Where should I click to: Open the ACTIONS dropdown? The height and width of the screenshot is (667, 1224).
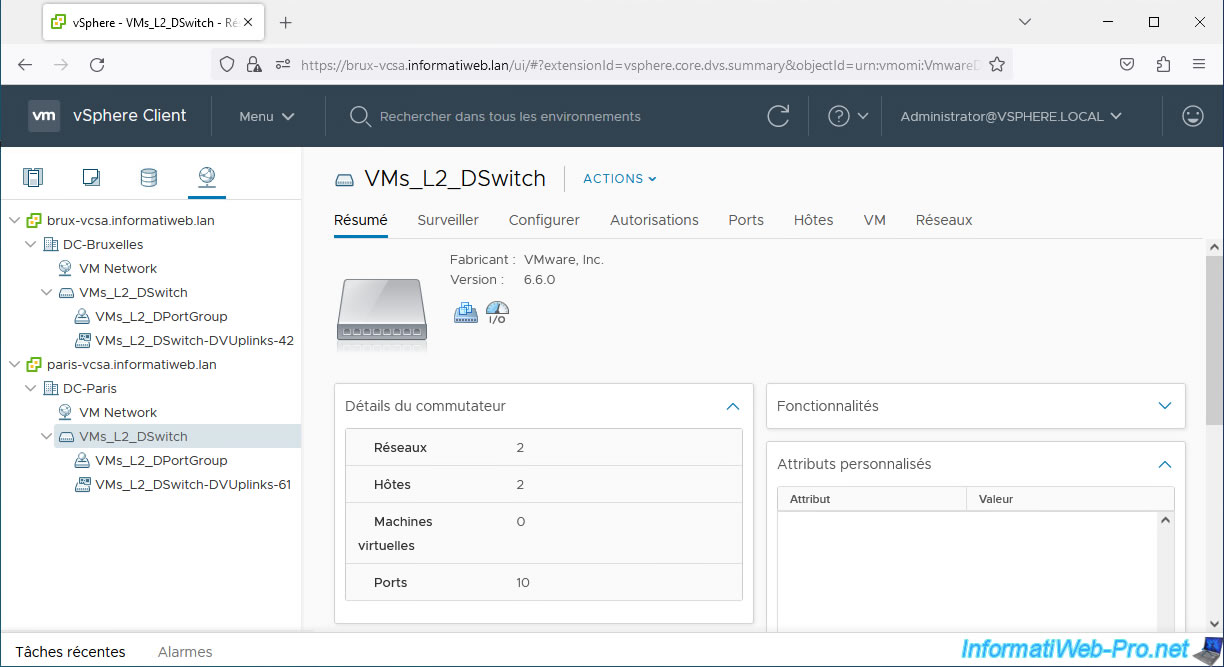620,179
